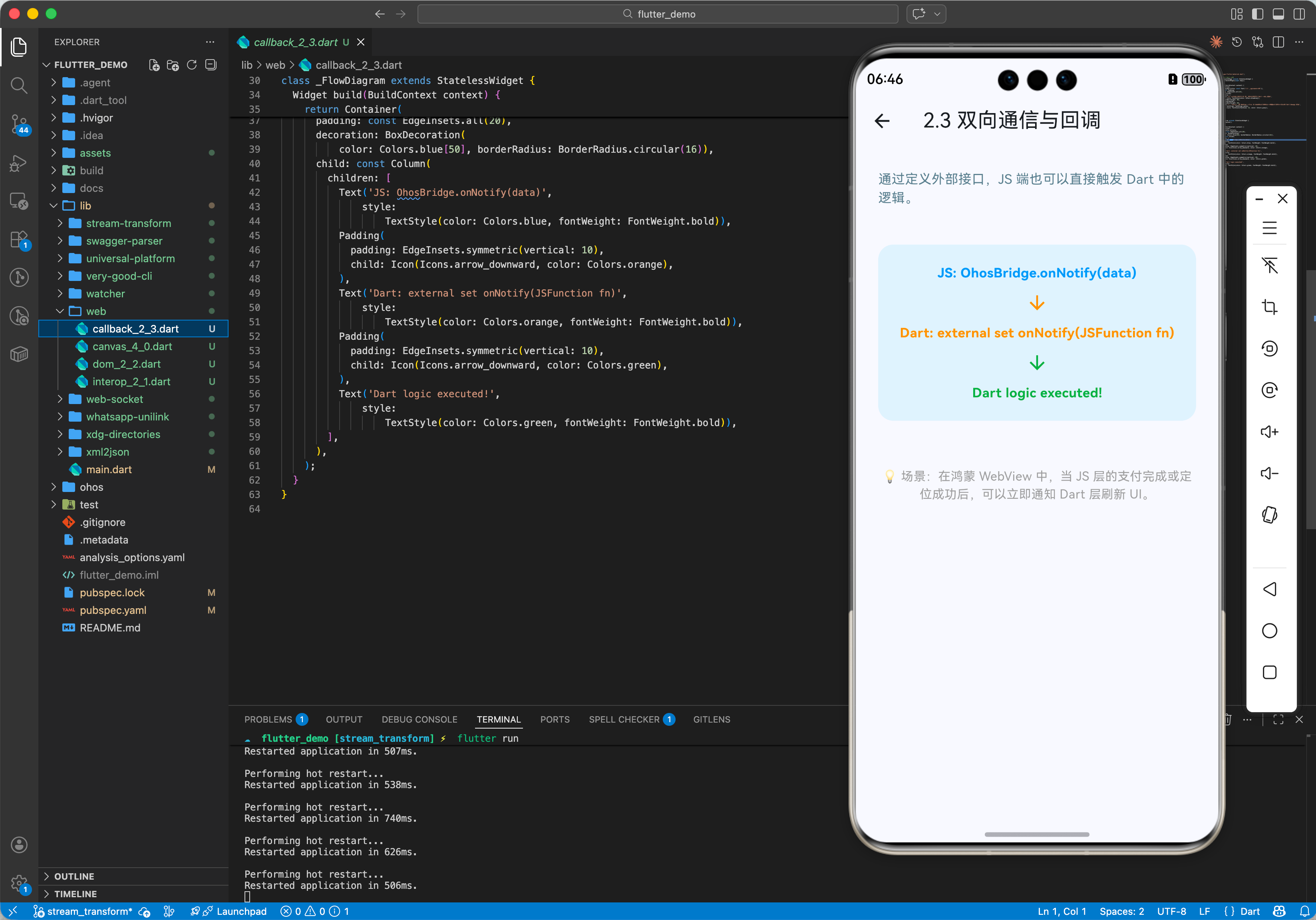Viewport: 1316px width, 920px height.
Task: Toggle the secondary side bar layout icon
Action: (1299, 14)
